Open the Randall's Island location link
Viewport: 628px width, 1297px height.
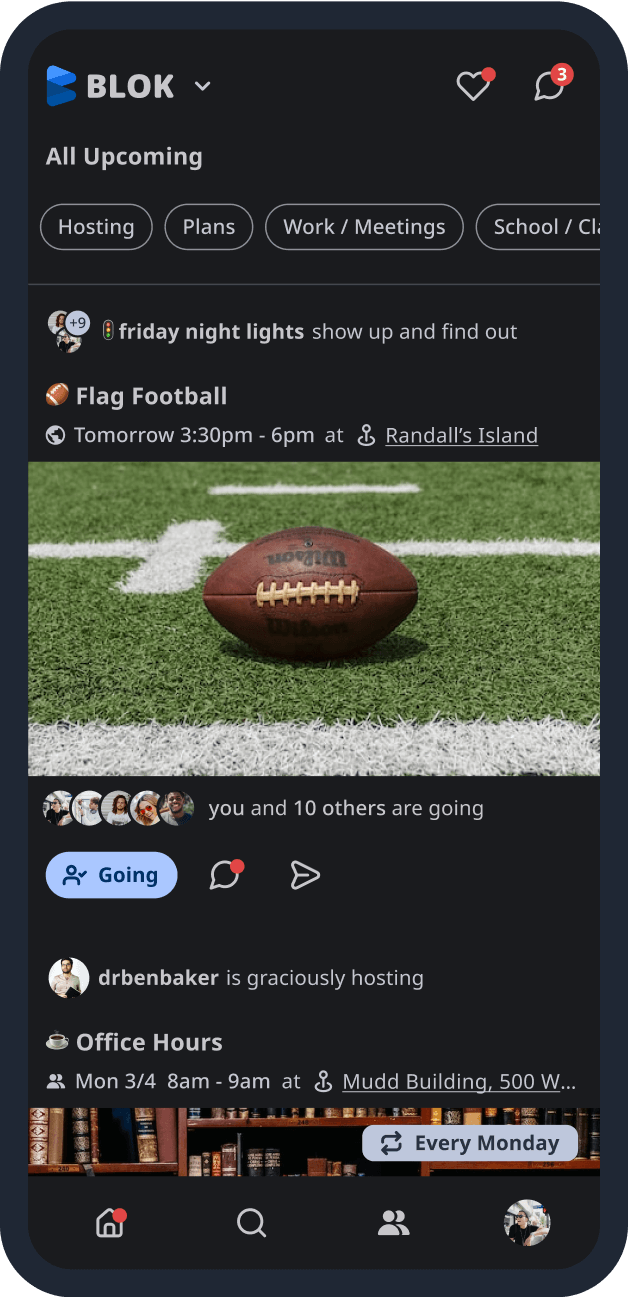(x=461, y=435)
